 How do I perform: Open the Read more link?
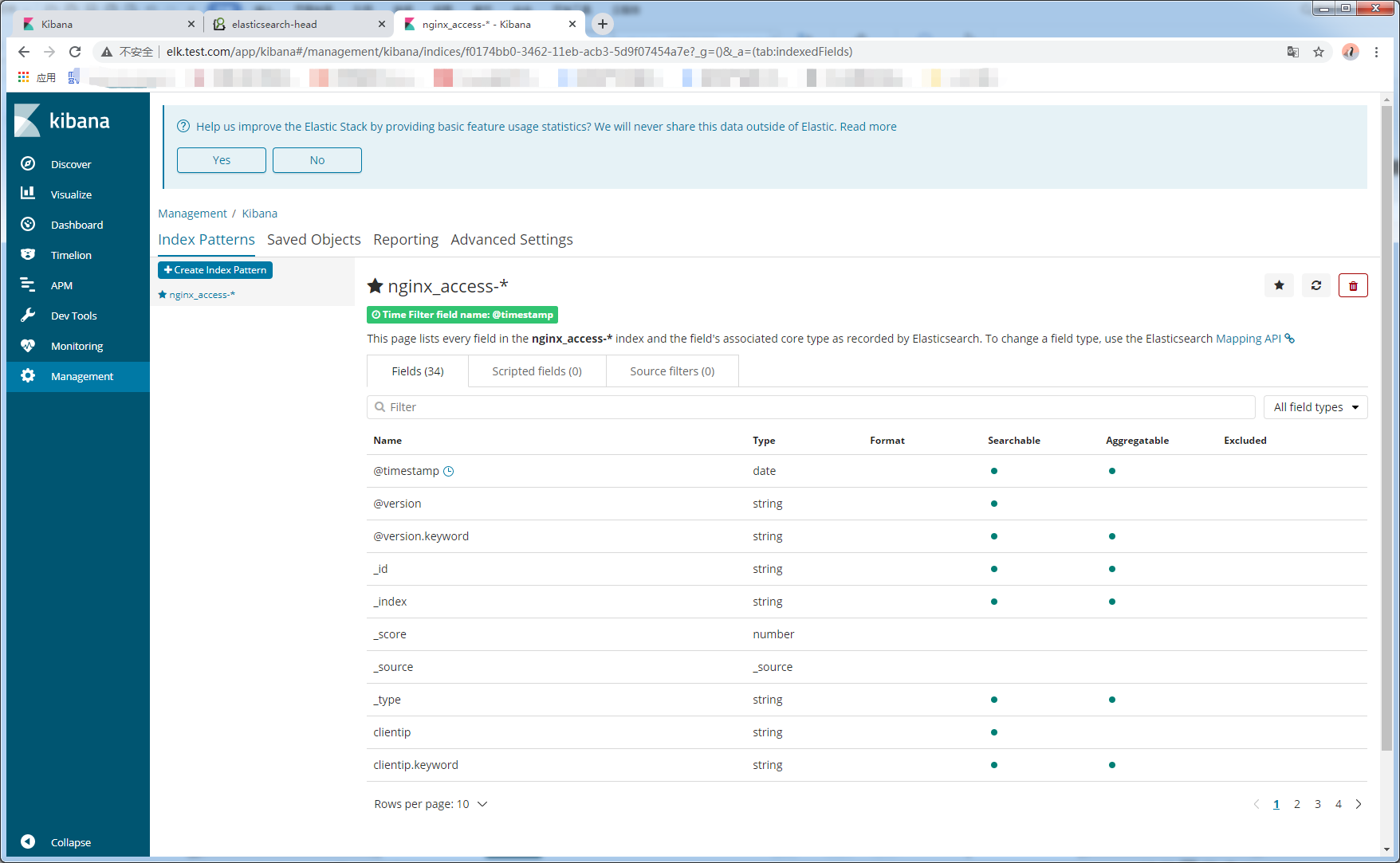(x=868, y=127)
